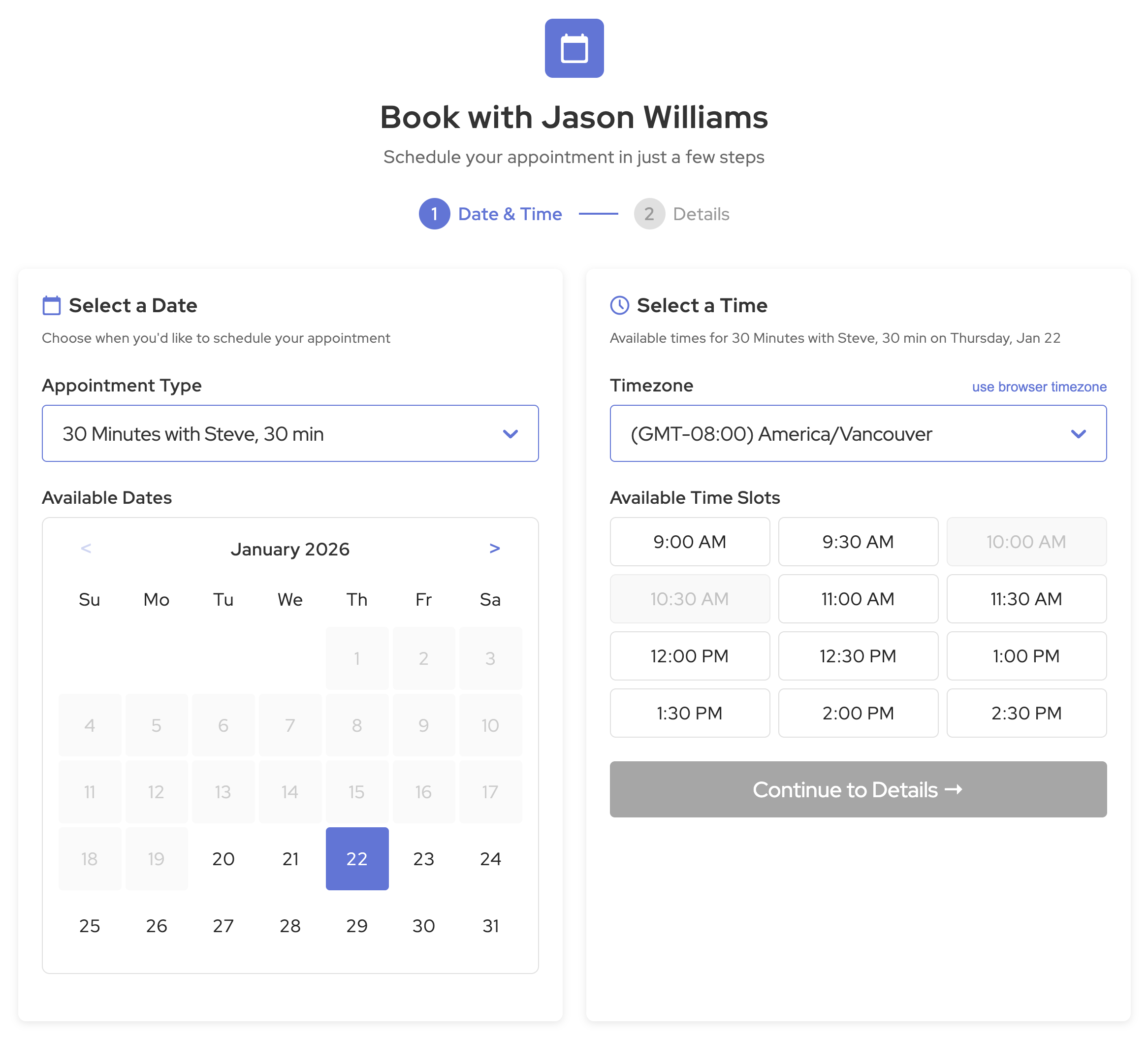
Task: Click the use browser timezone link
Action: click(1039, 387)
